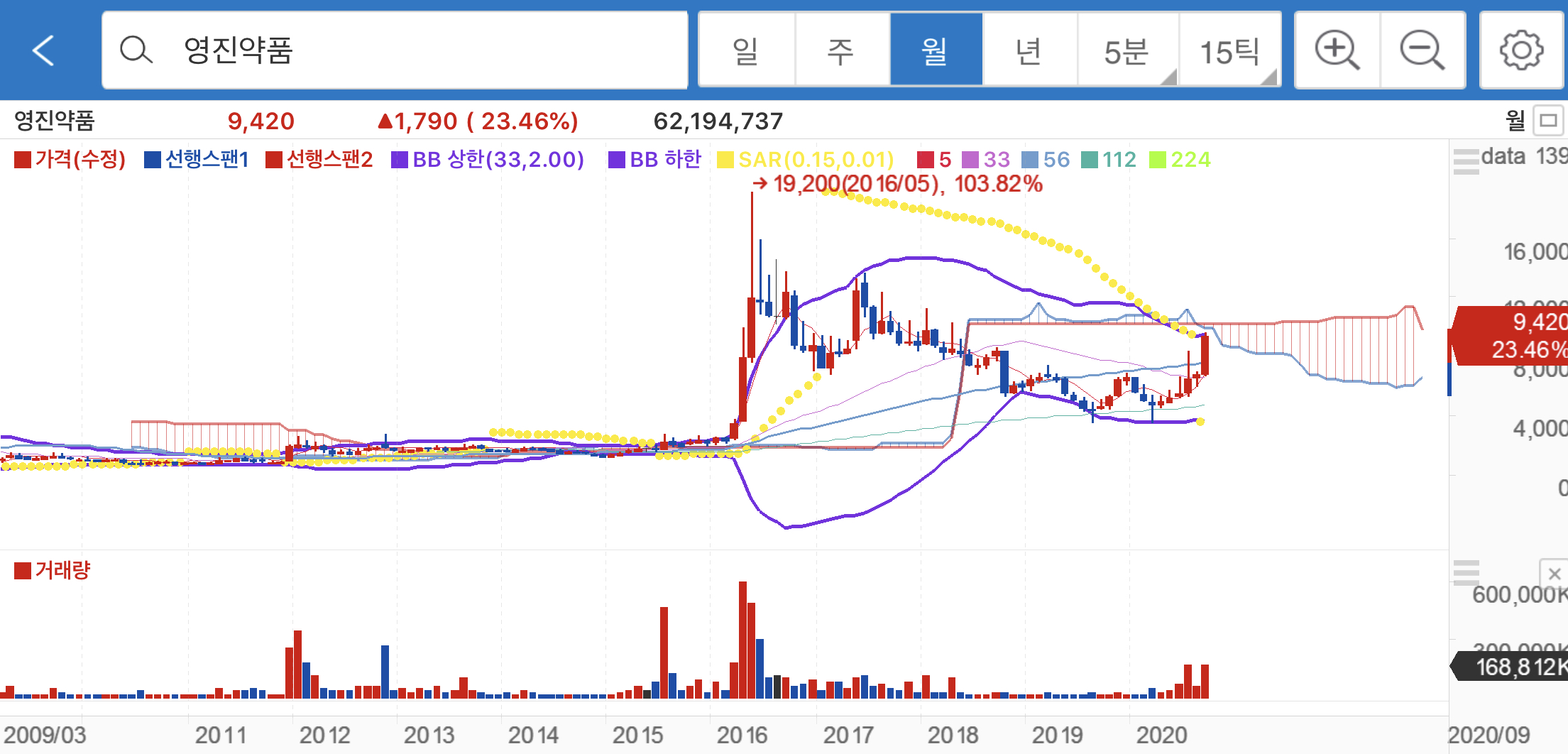The width and height of the screenshot is (1568, 754).
Task: Click the 2015 year axis label
Action: (x=637, y=735)
